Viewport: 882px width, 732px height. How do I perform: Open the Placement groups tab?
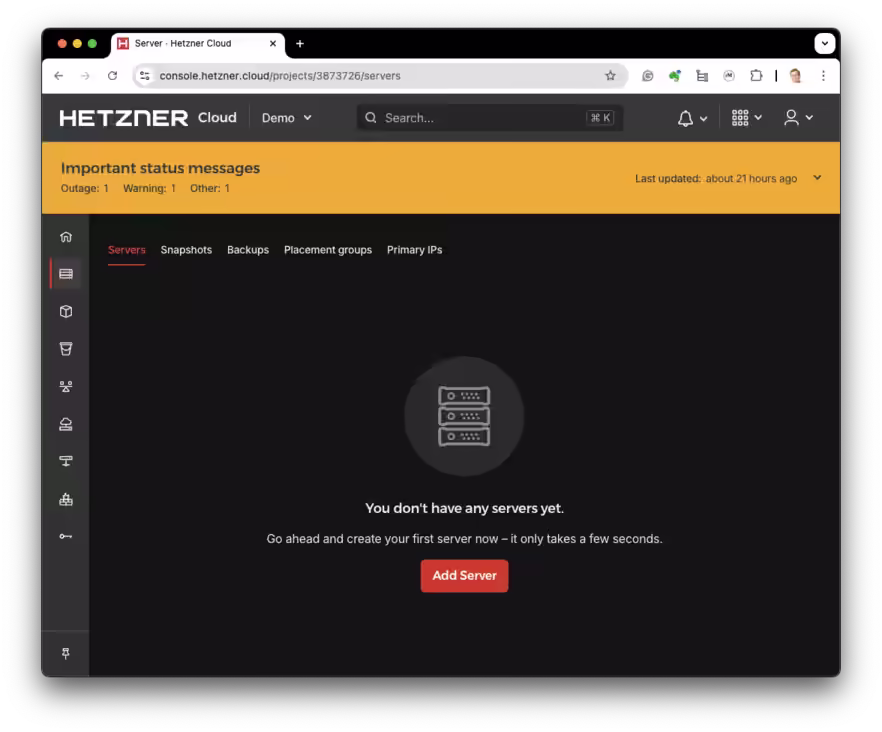click(328, 249)
